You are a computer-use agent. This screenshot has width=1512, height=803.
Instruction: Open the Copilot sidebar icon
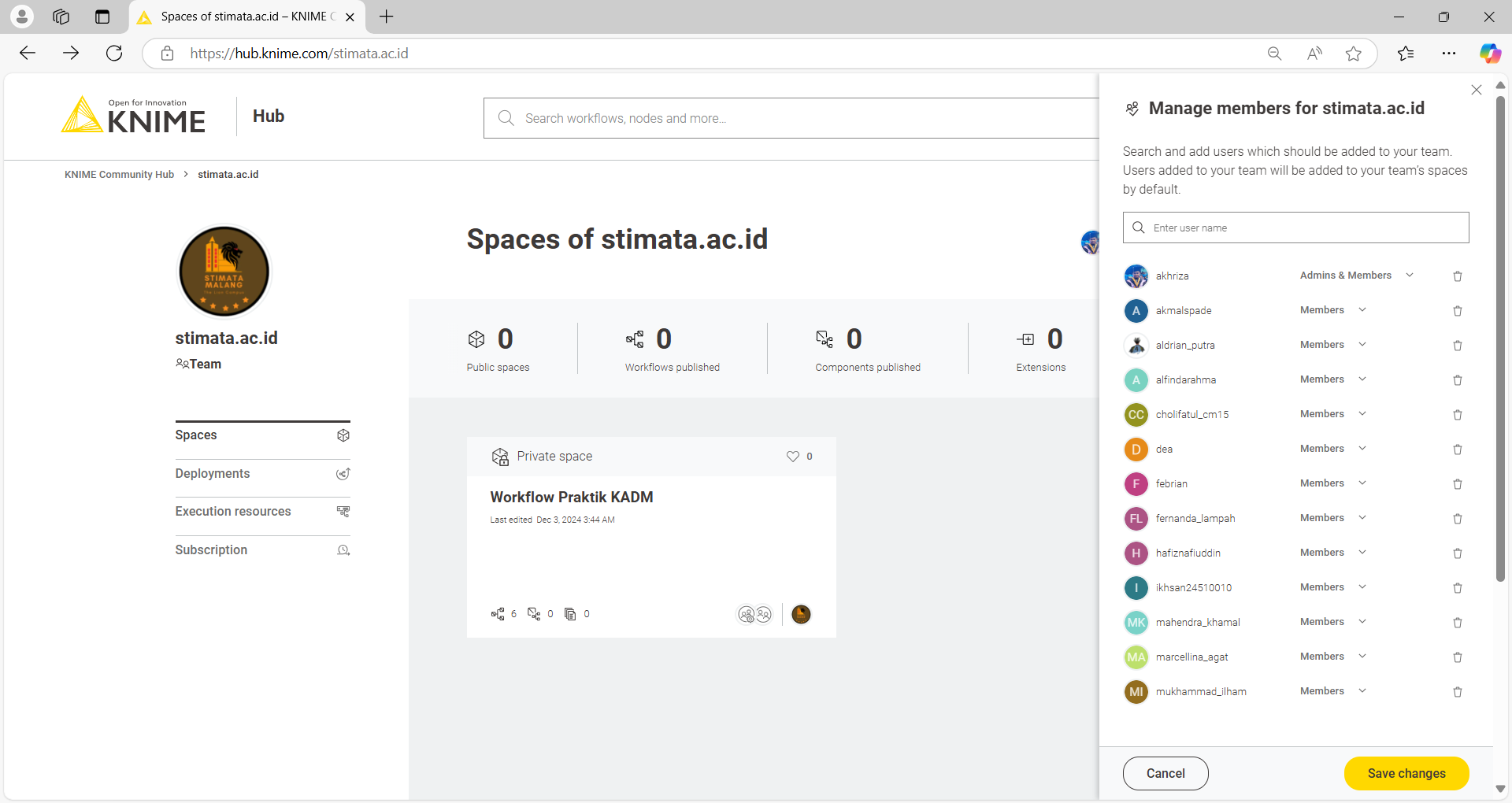[1490, 53]
